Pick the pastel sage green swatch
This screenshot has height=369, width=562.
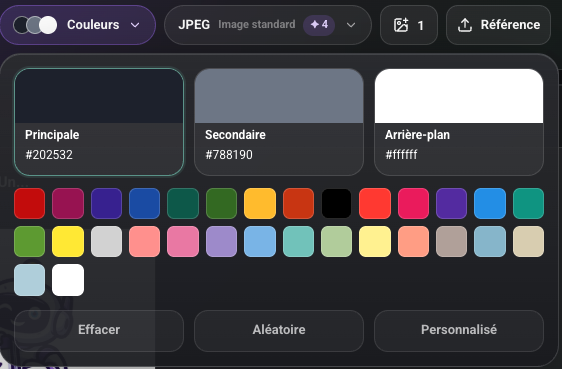coord(337,241)
